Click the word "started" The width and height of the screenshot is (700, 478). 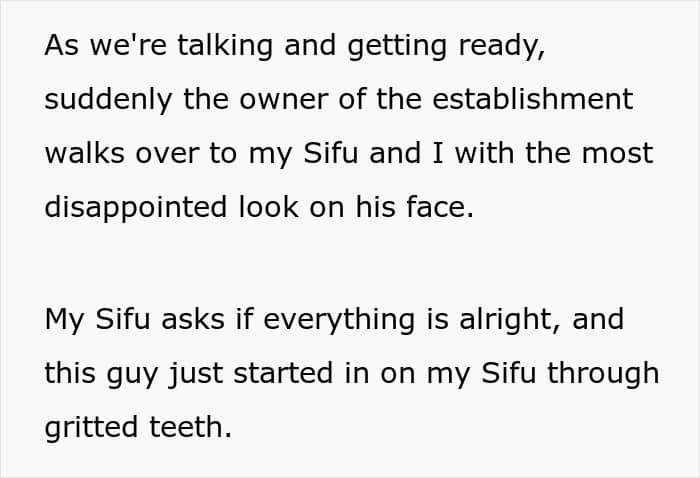283,373
